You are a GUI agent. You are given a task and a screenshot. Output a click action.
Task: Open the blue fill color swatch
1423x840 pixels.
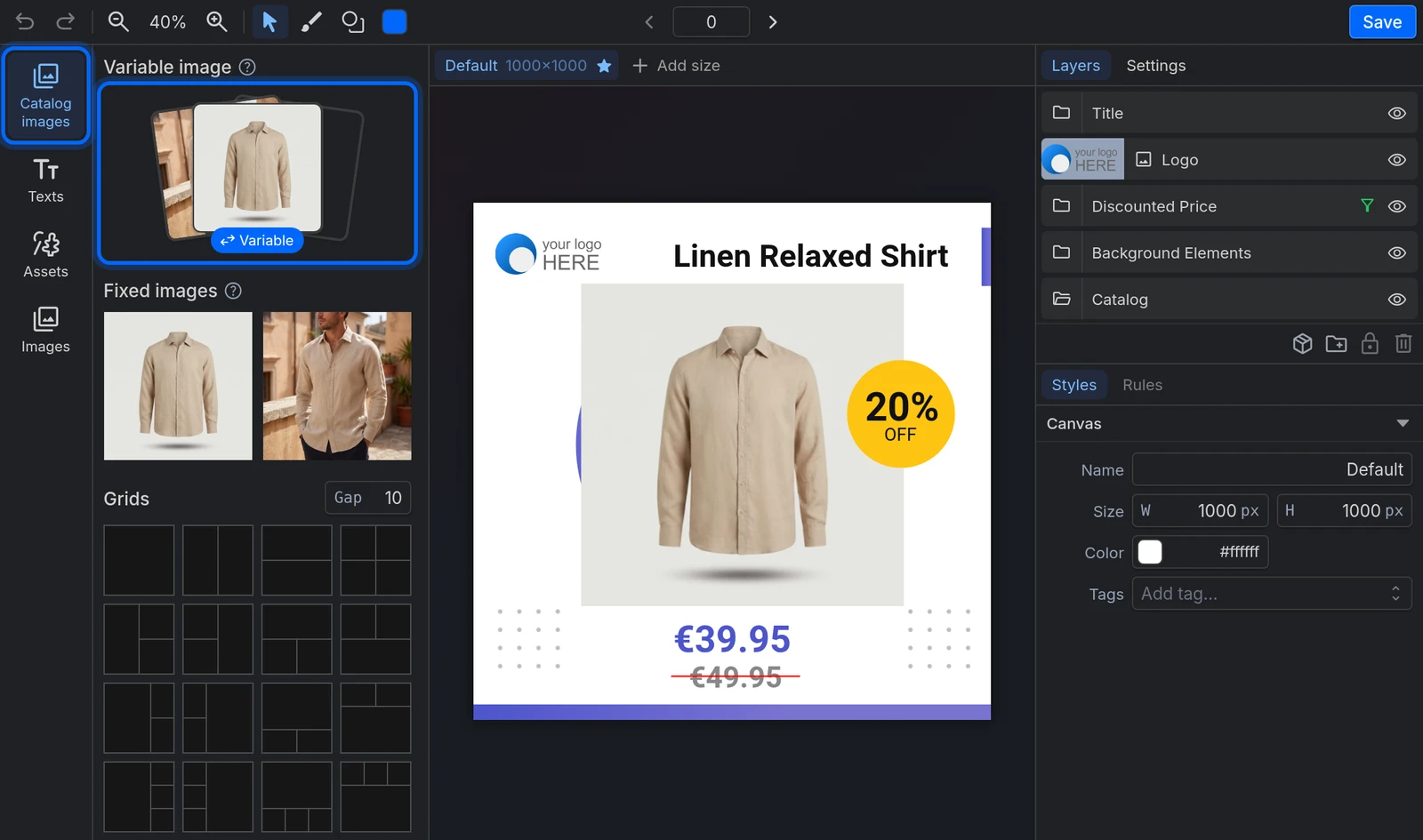pyautogui.click(x=395, y=22)
